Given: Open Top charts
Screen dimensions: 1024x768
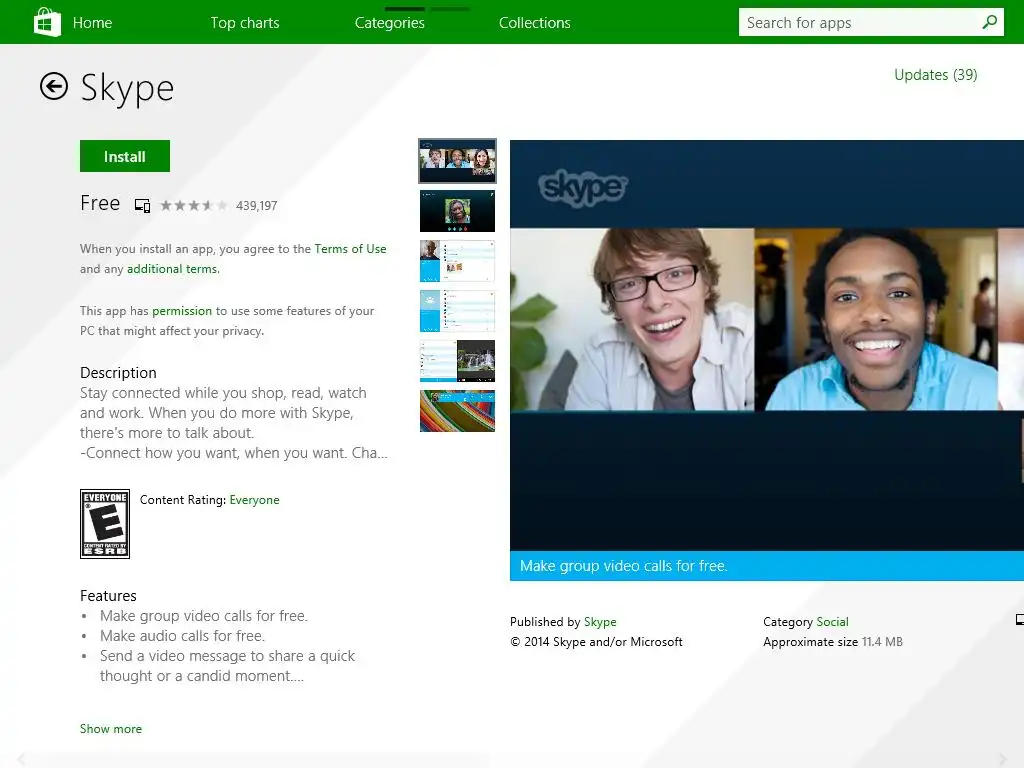Looking at the screenshot, I should click(245, 23).
